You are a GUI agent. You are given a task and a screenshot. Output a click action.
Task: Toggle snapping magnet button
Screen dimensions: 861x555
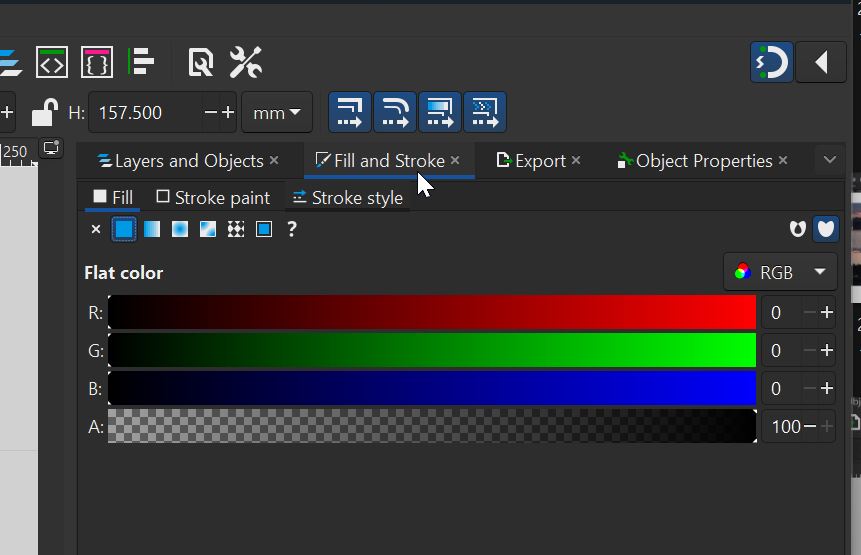click(x=771, y=62)
